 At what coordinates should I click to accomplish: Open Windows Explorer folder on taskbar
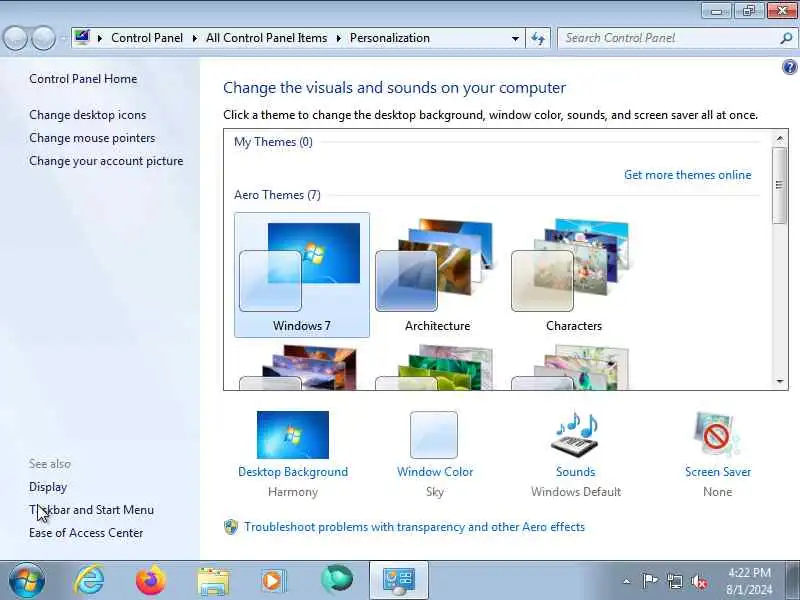(x=213, y=581)
